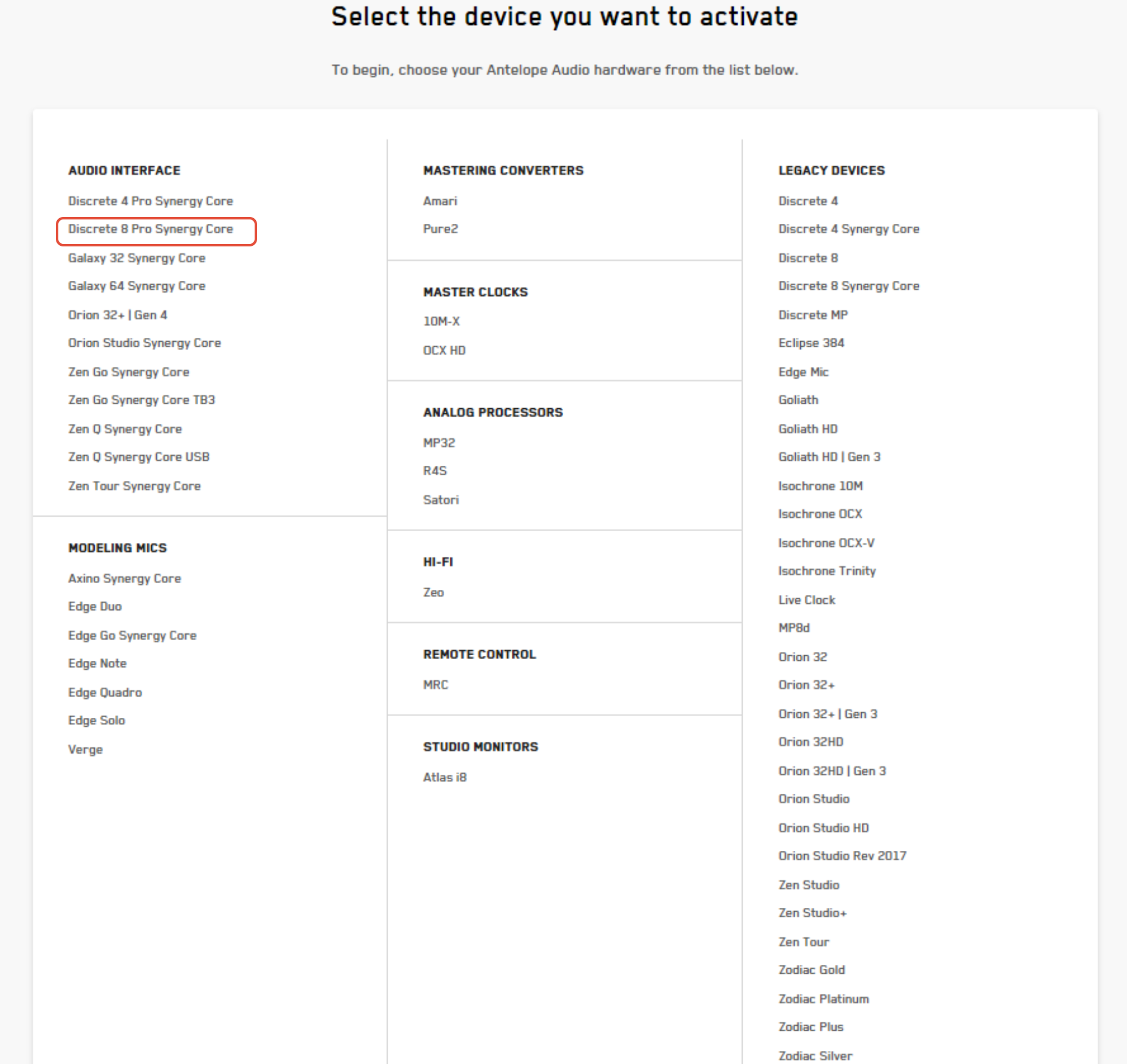Select legacy Orion 32 device

tap(803, 657)
